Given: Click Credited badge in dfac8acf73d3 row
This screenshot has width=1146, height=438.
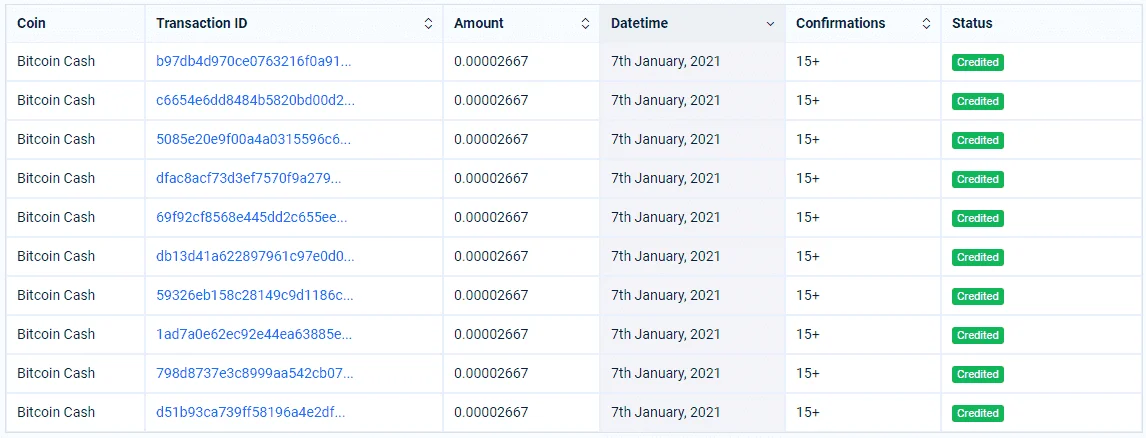Looking at the screenshot, I should (978, 179).
